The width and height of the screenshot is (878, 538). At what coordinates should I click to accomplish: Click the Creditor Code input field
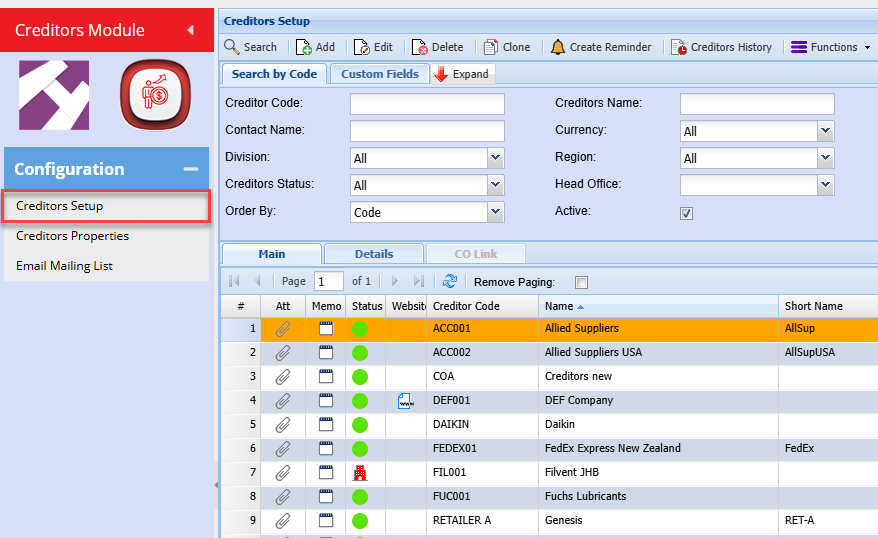(x=427, y=104)
